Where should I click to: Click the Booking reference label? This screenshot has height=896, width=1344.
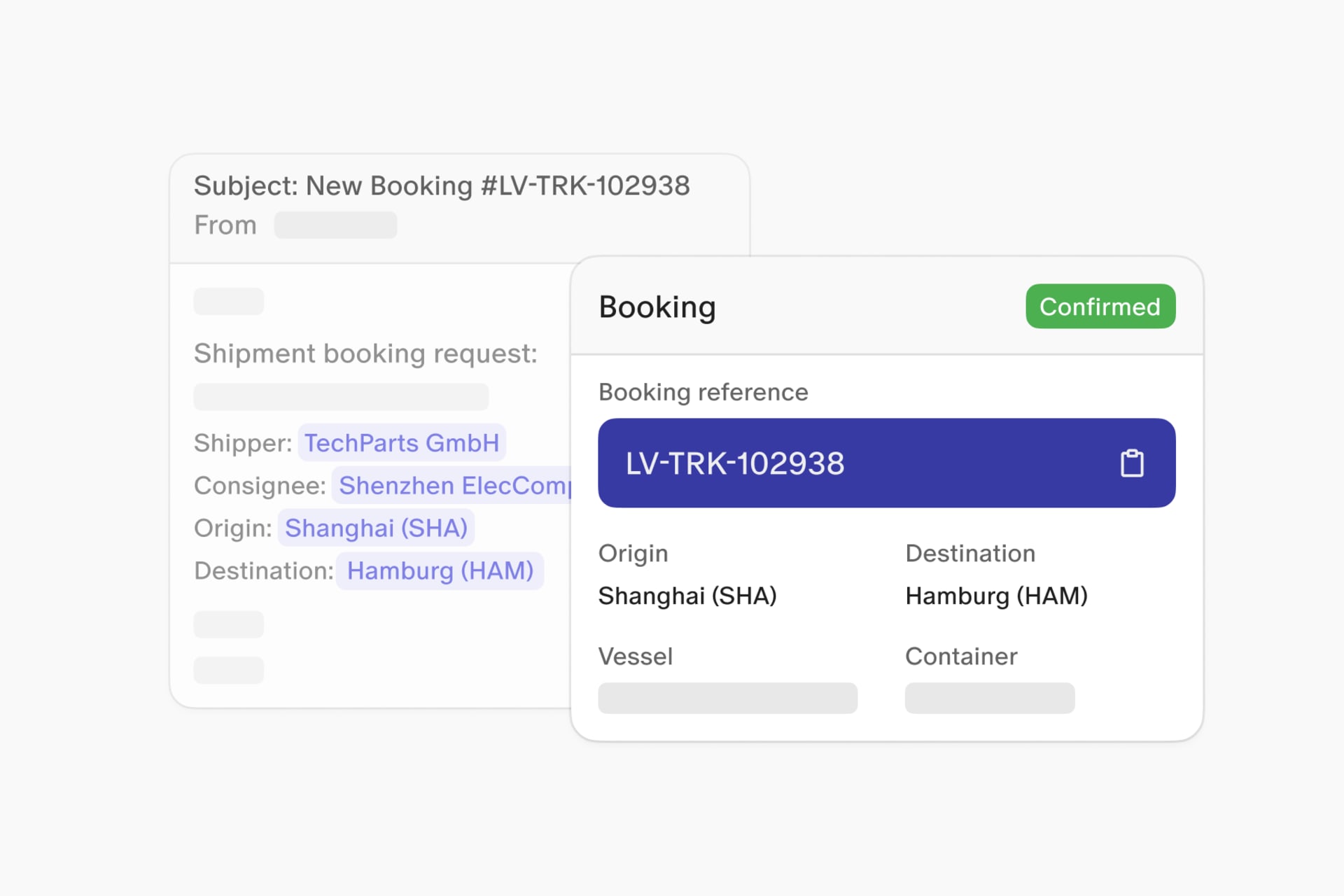[x=703, y=393]
